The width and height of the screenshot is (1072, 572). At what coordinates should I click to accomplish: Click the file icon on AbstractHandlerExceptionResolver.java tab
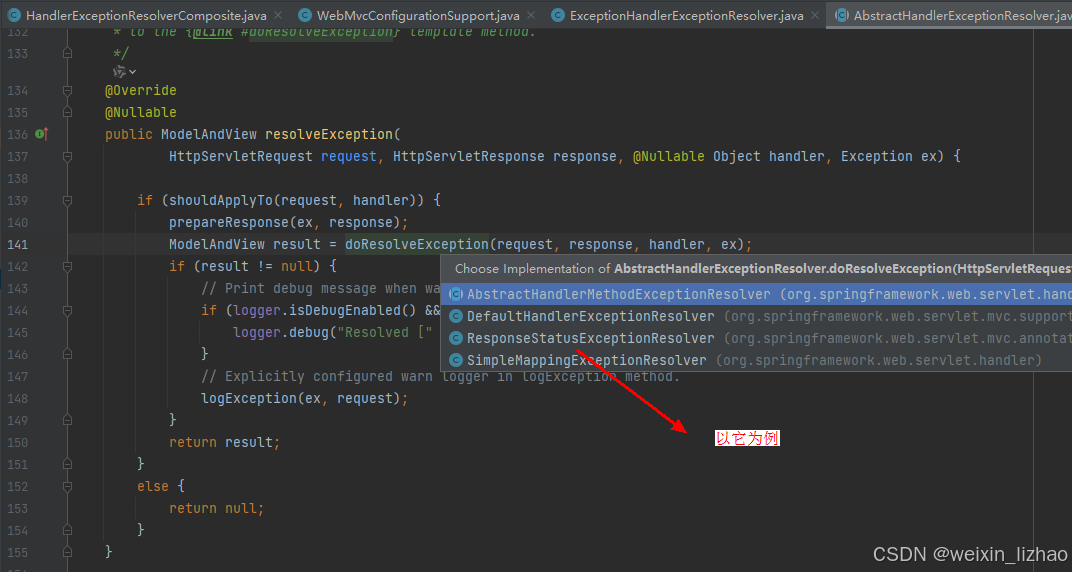[842, 15]
